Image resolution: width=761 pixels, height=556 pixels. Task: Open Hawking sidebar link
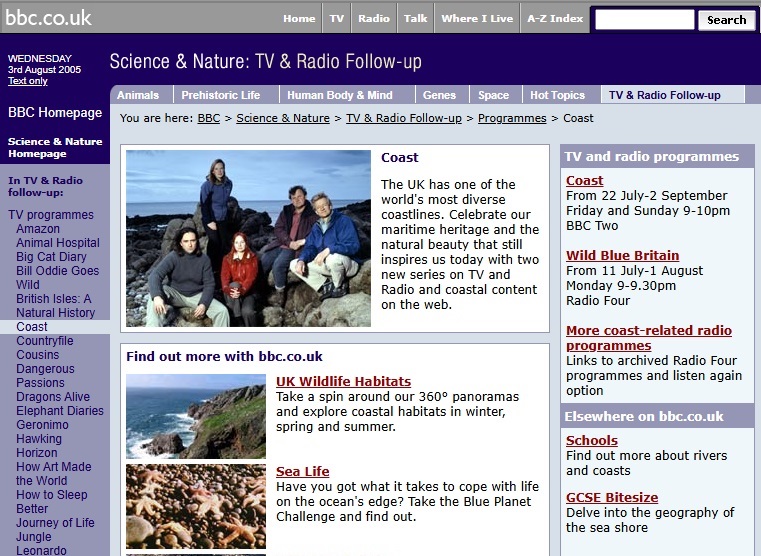pyautogui.click(x=39, y=439)
